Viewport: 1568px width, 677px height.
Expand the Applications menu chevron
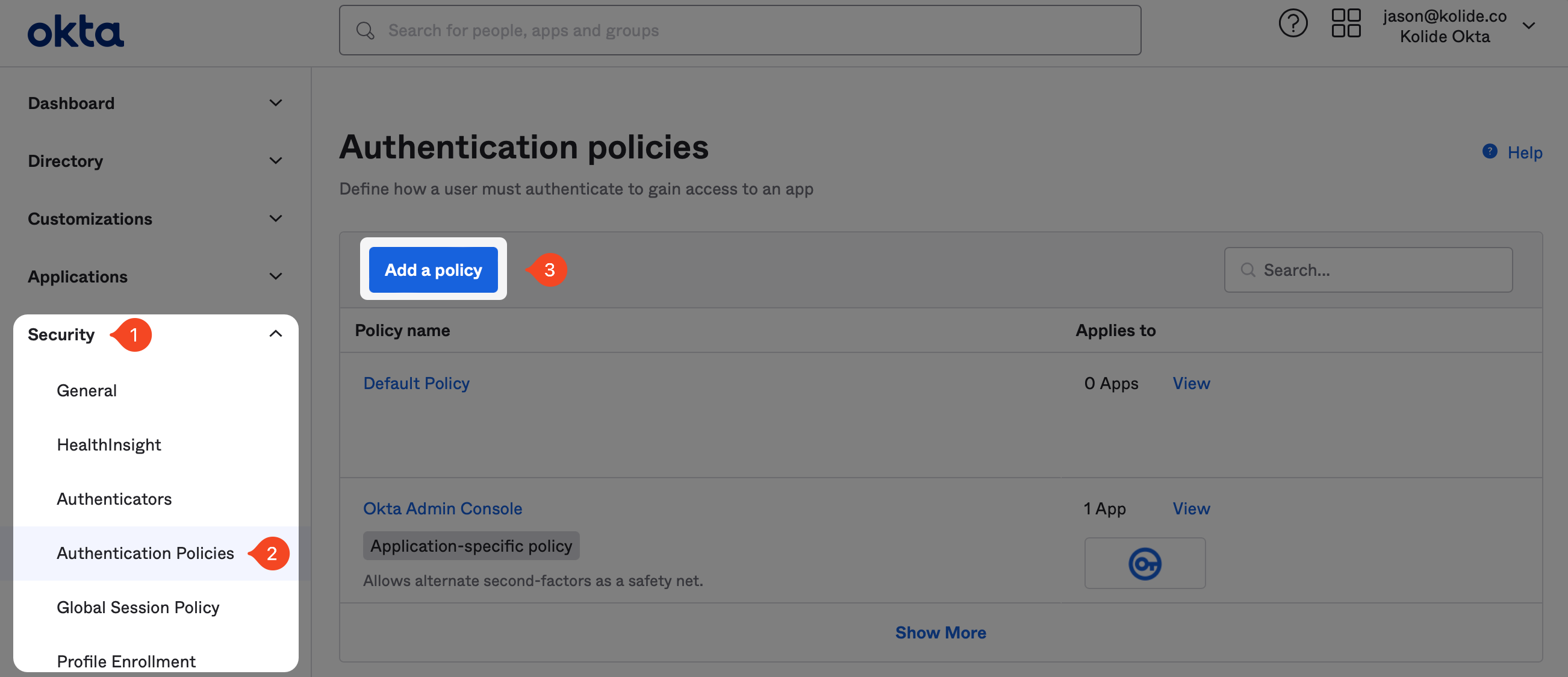276,276
